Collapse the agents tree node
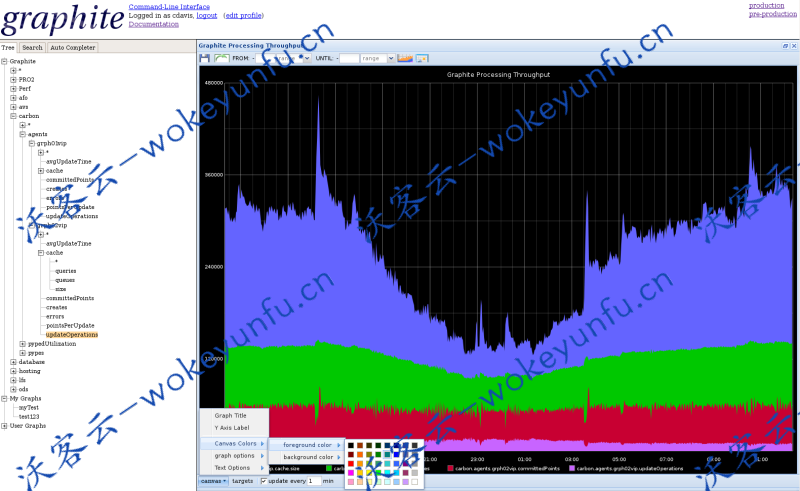The height and width of the screenshot is (491, 800). point(22,134)
